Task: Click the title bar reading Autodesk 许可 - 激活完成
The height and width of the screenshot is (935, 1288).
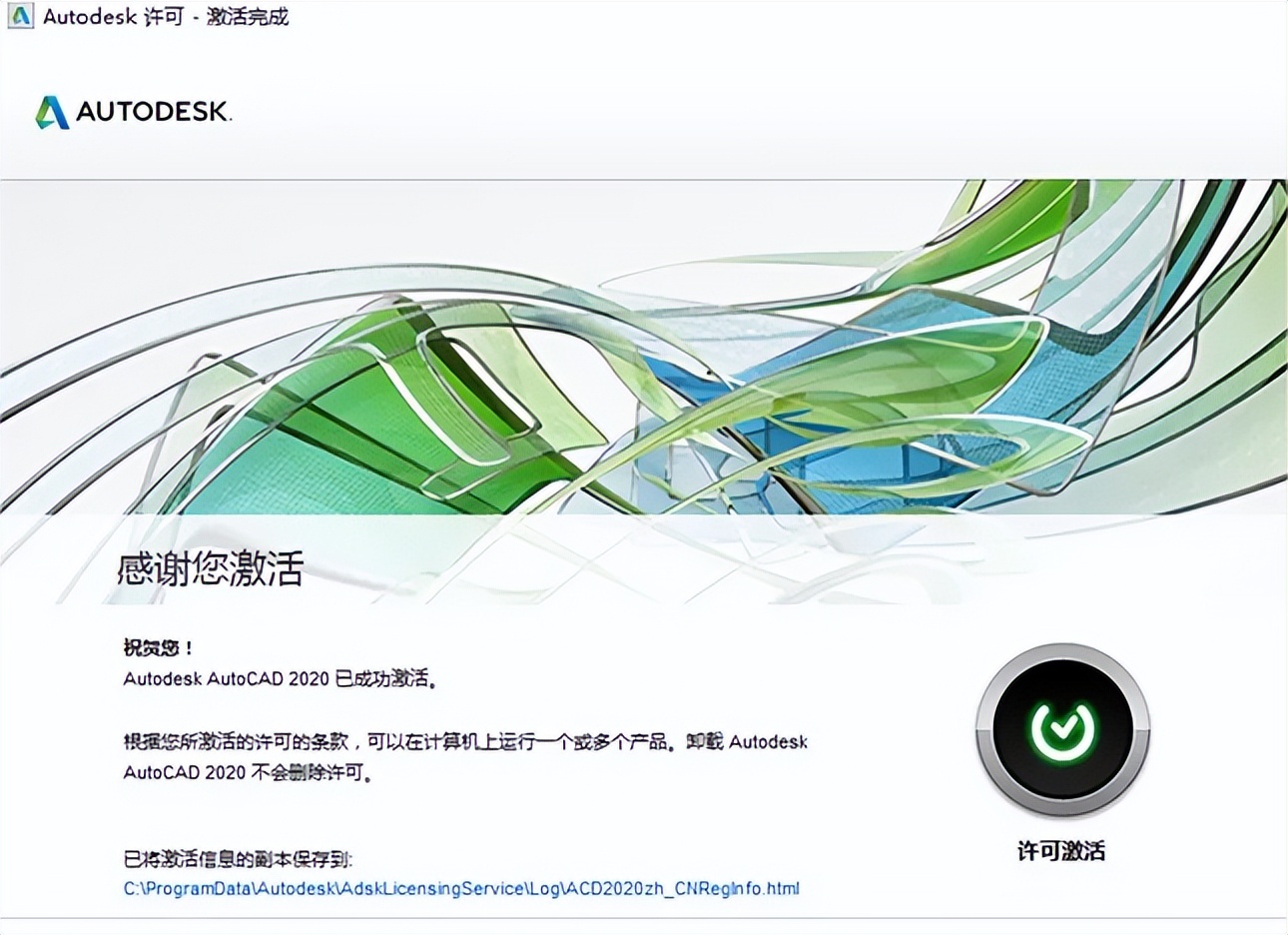Action: 165,16
